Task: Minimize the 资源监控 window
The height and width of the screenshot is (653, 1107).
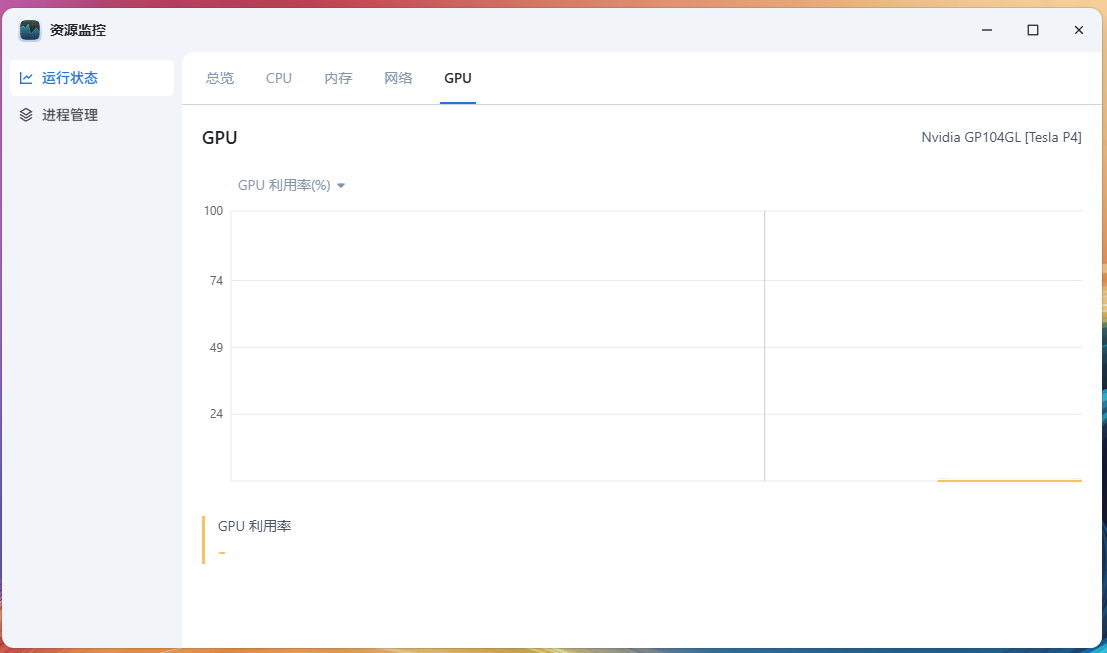Action: click(987, 30)
